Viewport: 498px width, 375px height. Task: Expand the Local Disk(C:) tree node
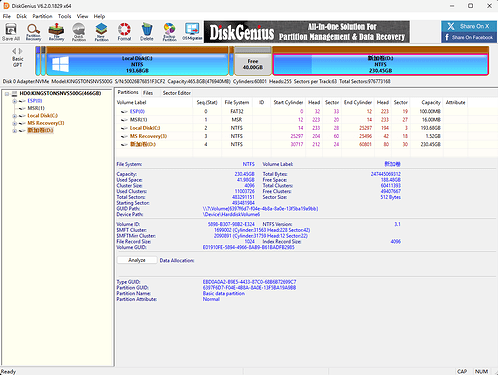pos(14,116)
